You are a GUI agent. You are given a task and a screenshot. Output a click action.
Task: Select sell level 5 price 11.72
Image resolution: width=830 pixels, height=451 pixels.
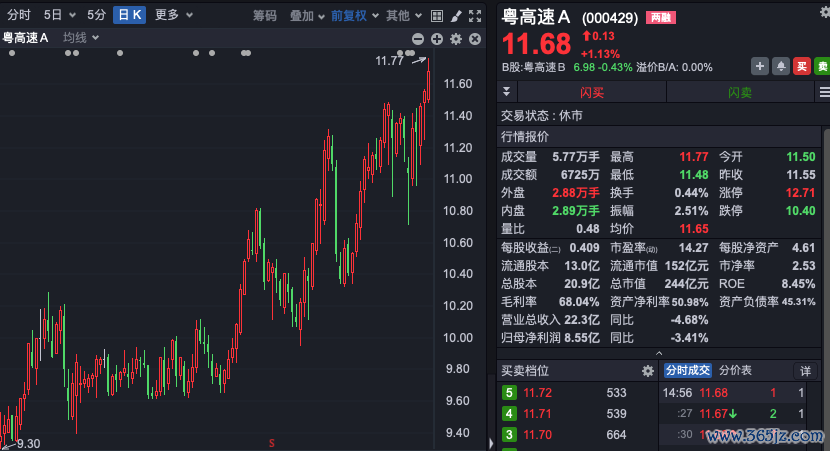[x=537, y=393]
